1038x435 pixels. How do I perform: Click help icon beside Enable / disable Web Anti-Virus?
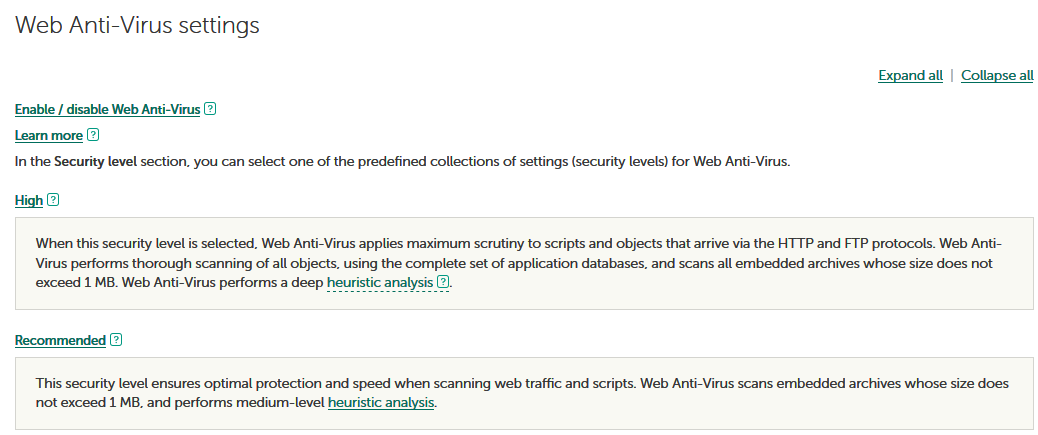[x=210, y=109]
